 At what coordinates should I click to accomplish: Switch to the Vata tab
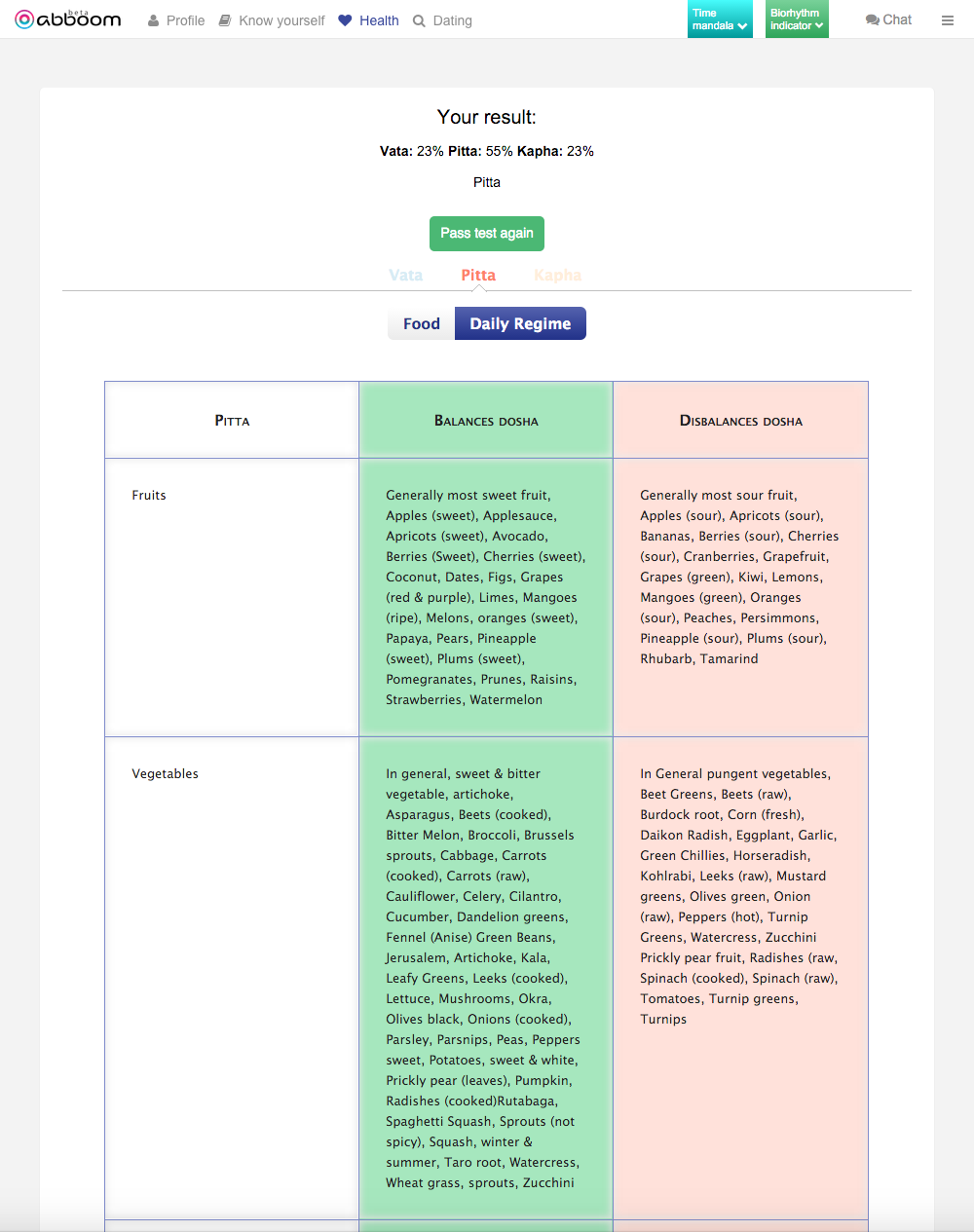click(x=405, y=276)
